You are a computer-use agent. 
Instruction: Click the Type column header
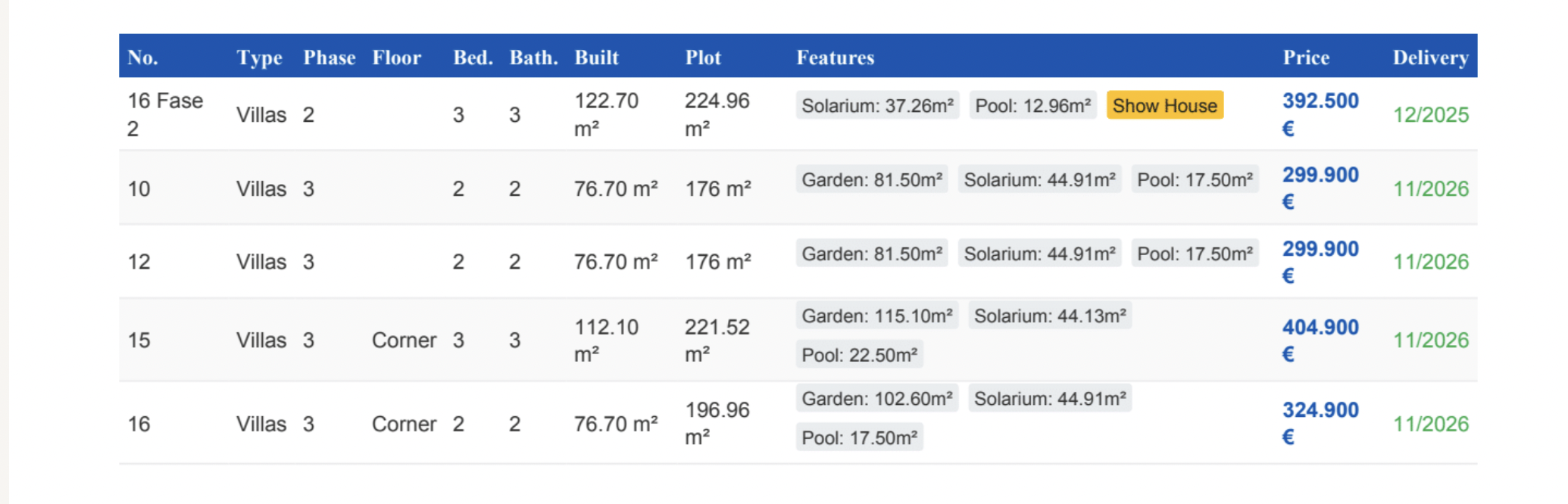tap(259, 58)
